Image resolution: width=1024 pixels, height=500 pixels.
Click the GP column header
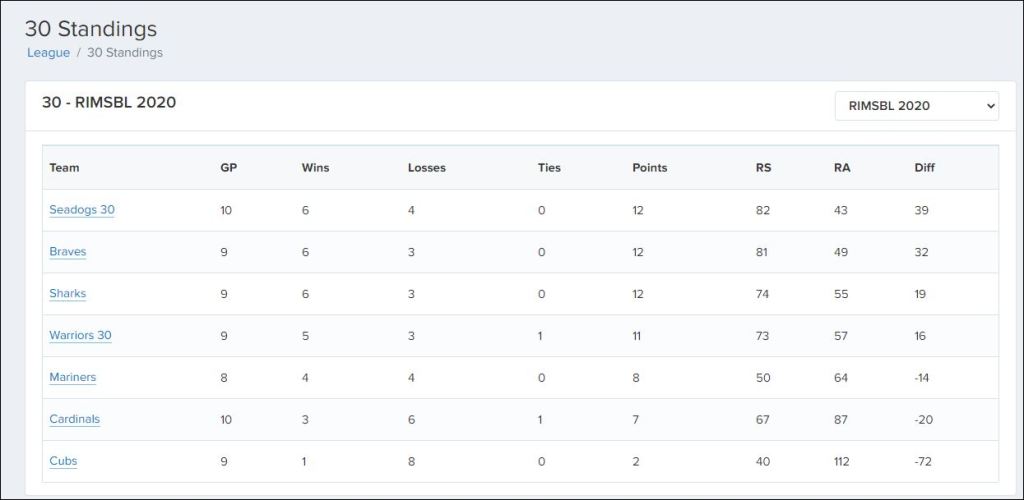click(x=228, y=168)
